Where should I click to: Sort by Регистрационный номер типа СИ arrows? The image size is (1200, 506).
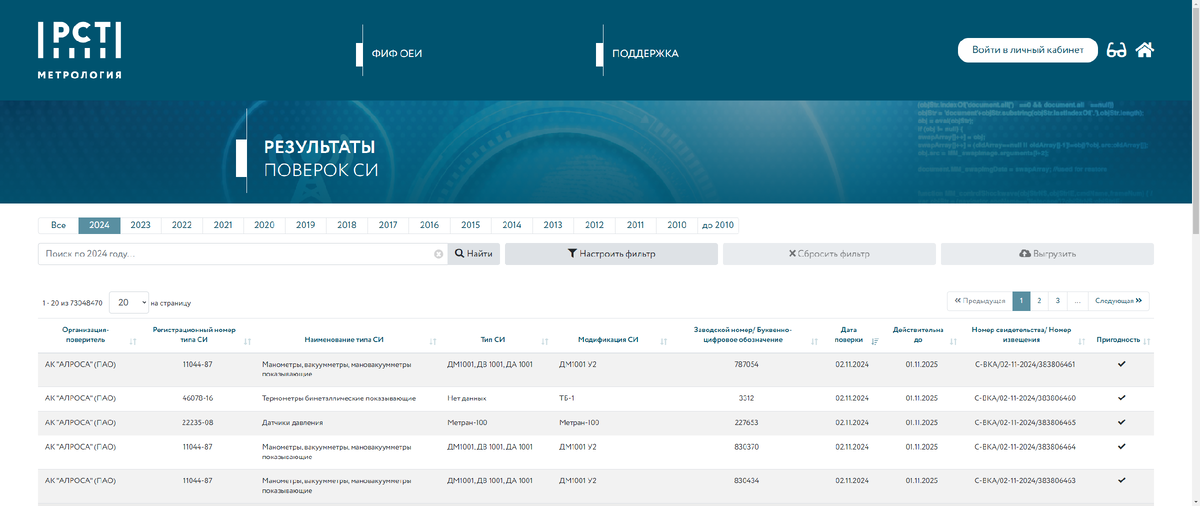[x=247, y=341]
